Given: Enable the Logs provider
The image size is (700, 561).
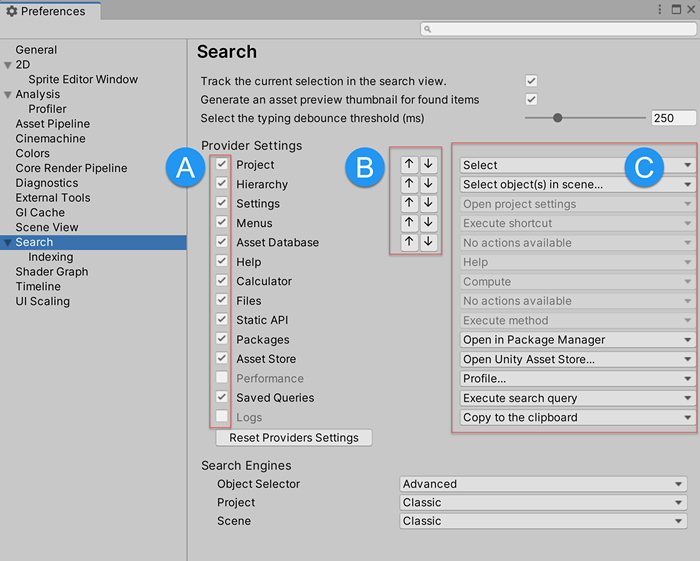Looking at the screenshot, I should (x=222, y=416).
